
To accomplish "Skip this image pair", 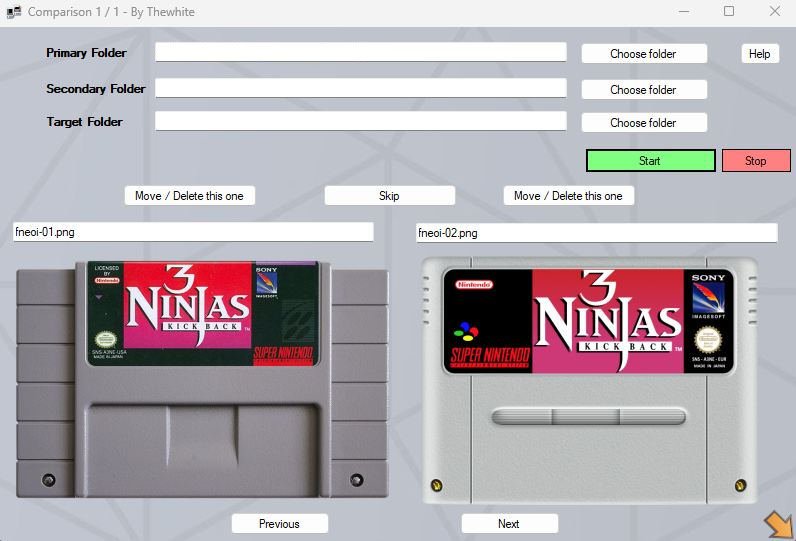I will pos(389,196).
